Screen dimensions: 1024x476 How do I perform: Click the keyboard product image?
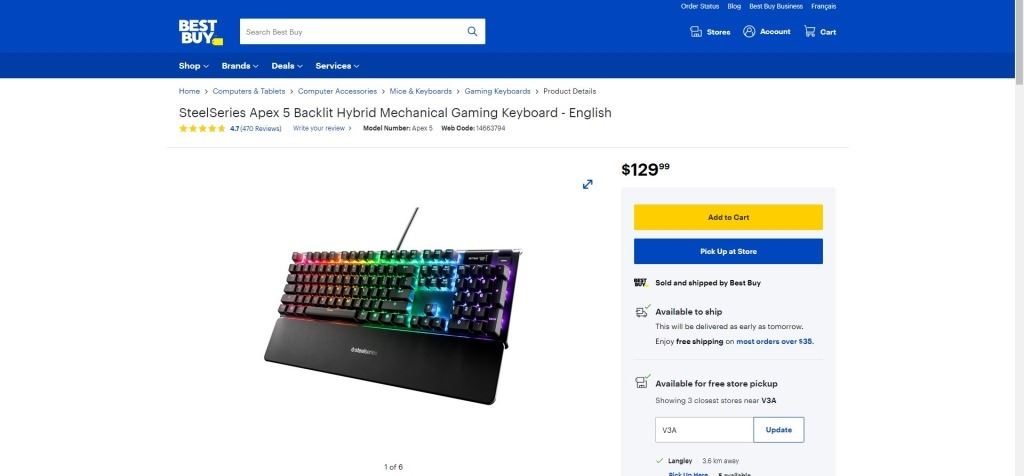click(394, 307)
